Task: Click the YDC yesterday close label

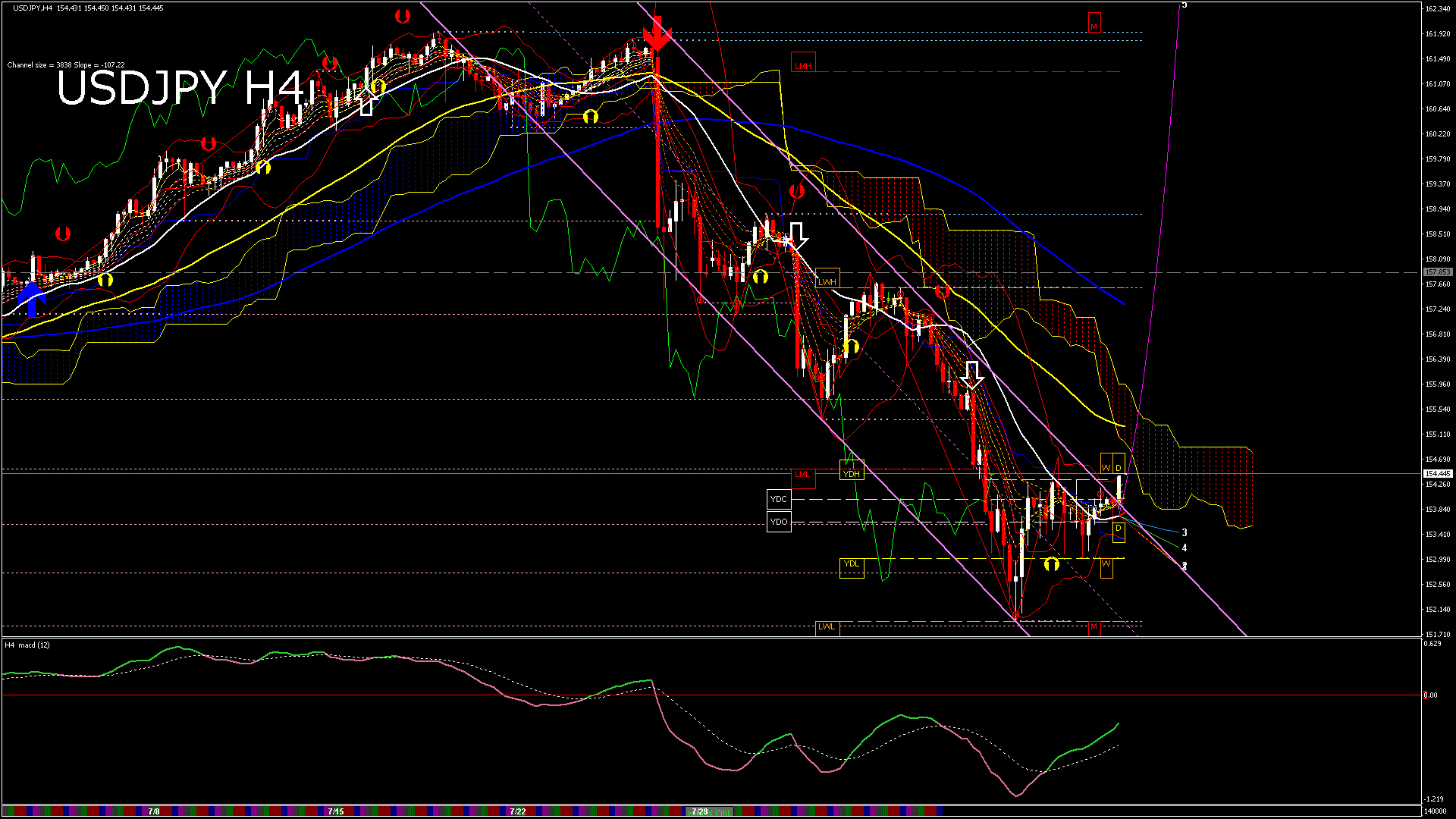Action: click(x=779, y=499)
